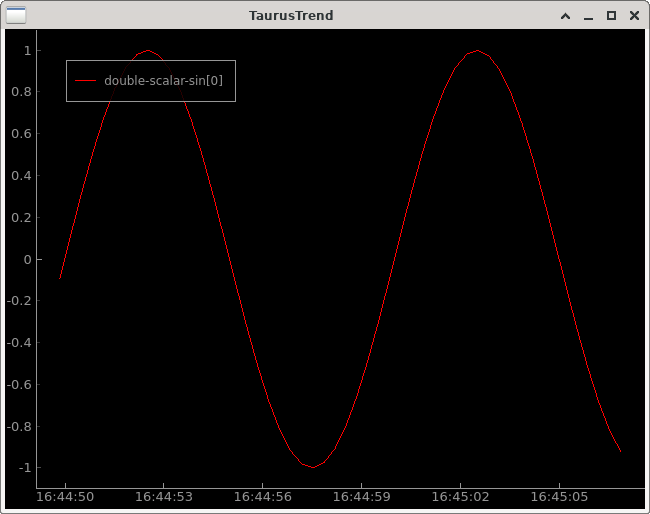Select the 16:45:02 time axis label

pos(460,497)
